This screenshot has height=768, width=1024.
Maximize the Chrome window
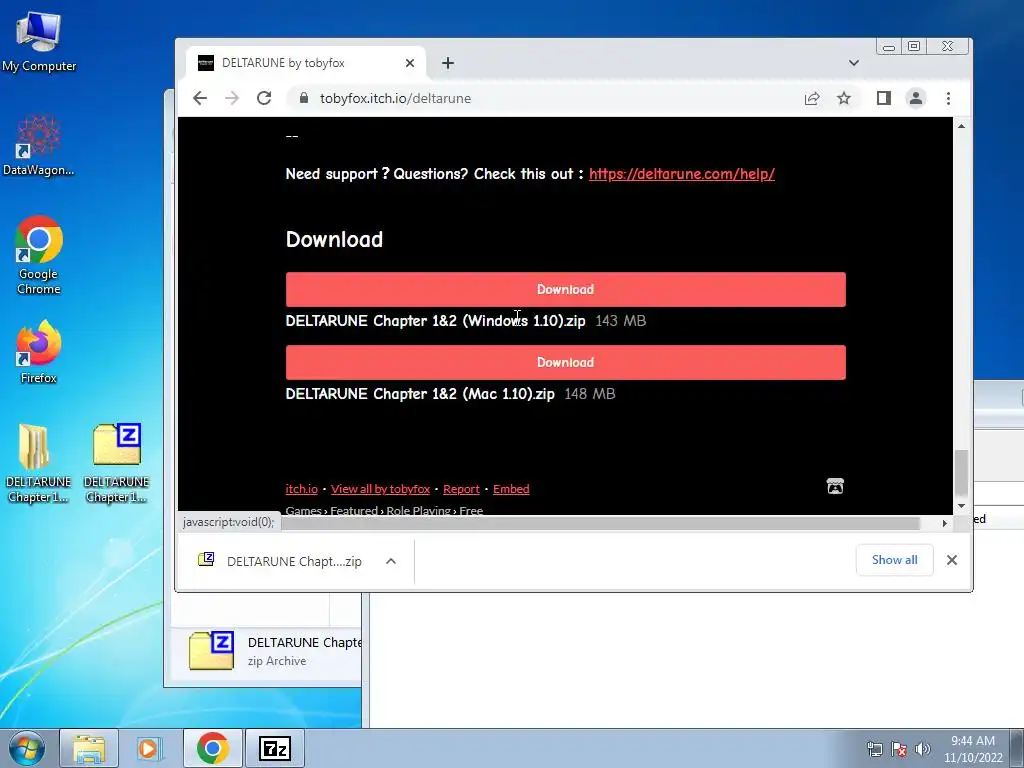click(x=914, y=46)
